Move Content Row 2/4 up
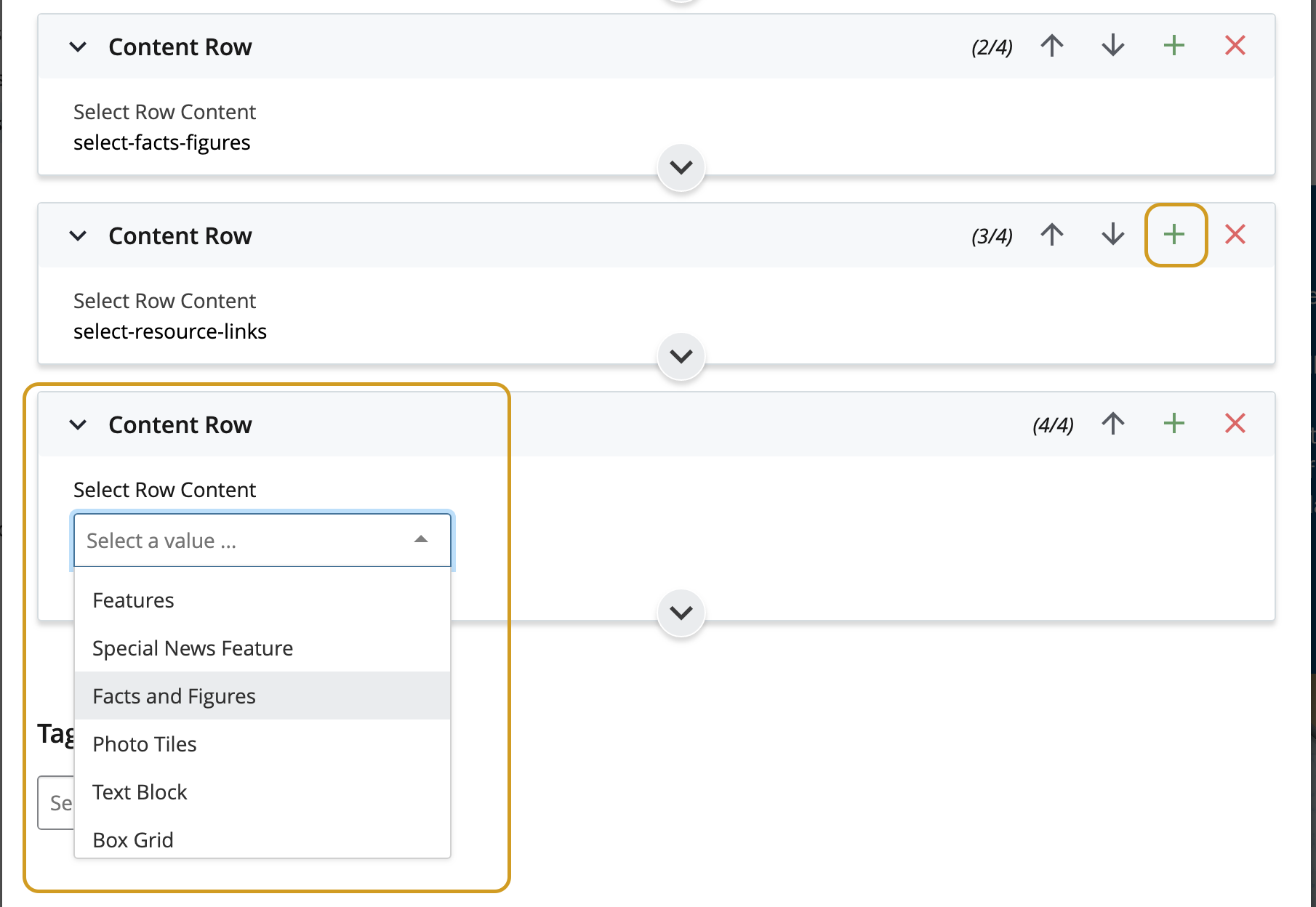 [x=1051, y=47]
